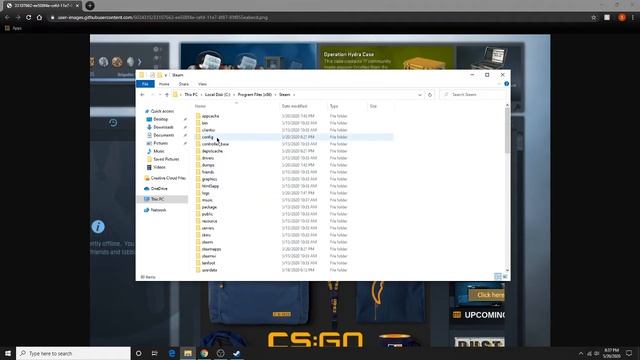Open Pictures in navigation pane

pos(160,143)
